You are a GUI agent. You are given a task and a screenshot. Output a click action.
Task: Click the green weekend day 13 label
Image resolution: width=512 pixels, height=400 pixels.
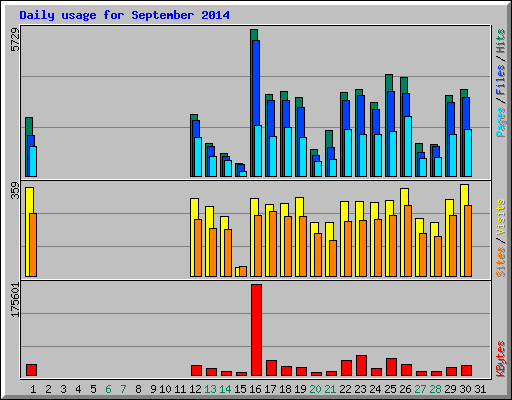210,389
